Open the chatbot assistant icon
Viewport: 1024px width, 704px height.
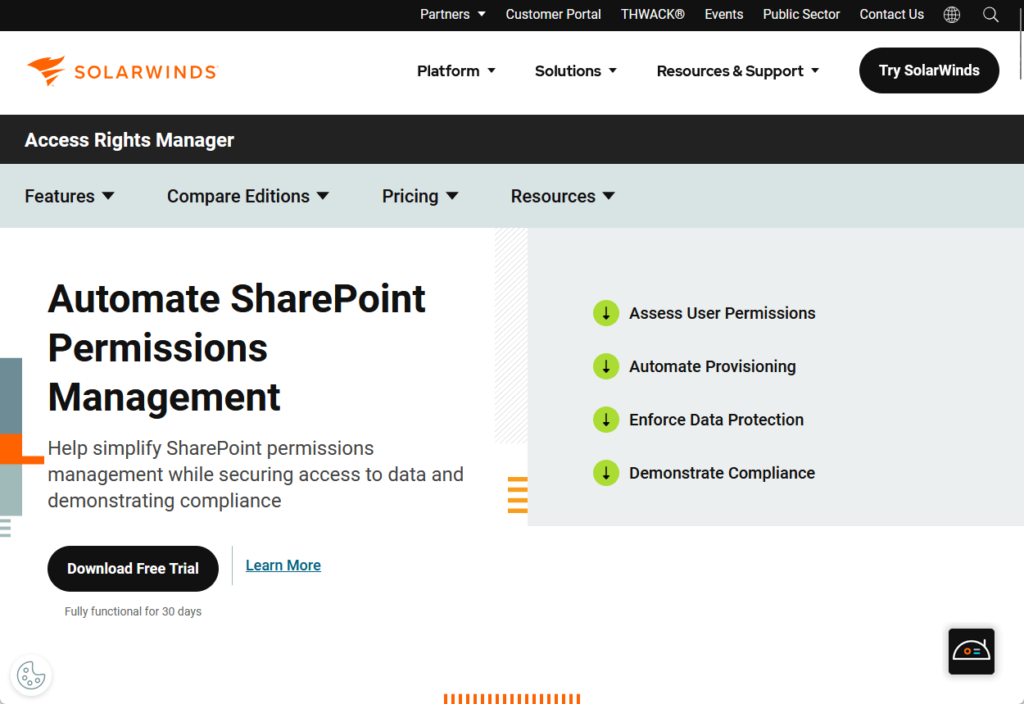(971, 651)
